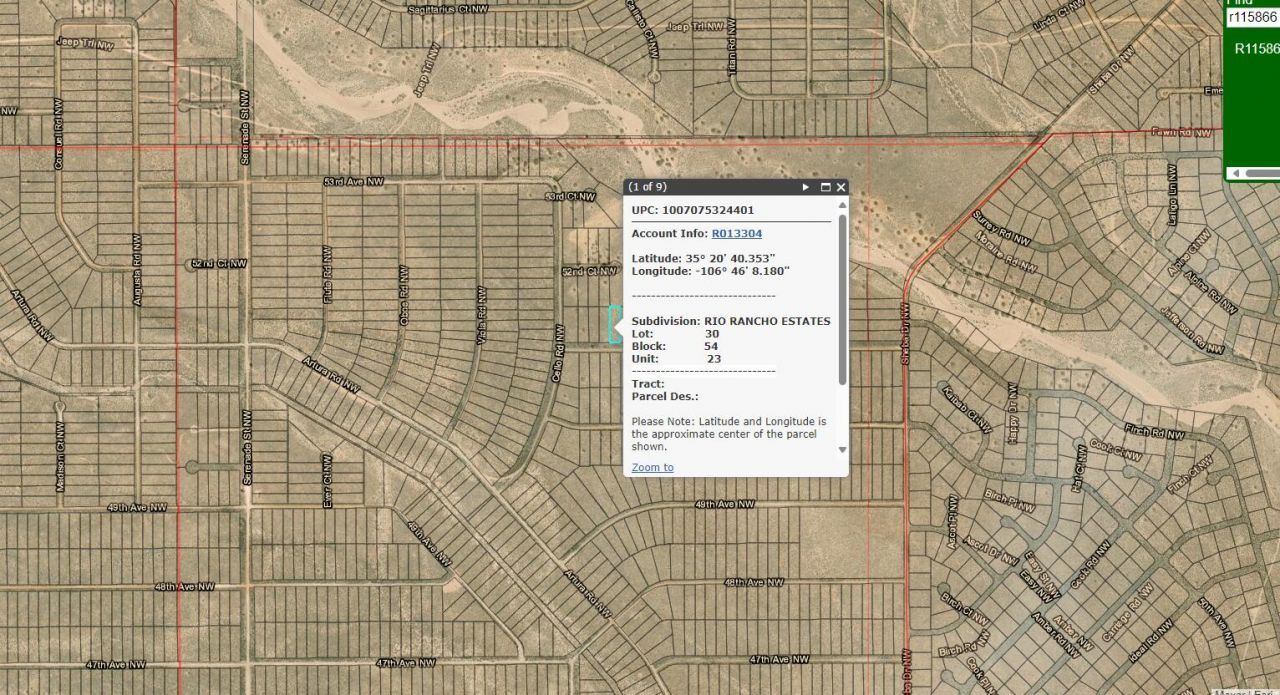Show the next feature in popup
Screen dimensions: 1280x695
pos(806,187)
